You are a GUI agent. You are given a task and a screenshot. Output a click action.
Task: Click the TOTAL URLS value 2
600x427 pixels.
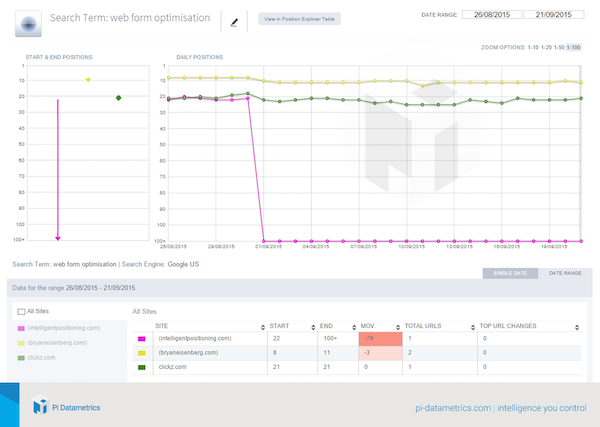[x=409, y=353]
